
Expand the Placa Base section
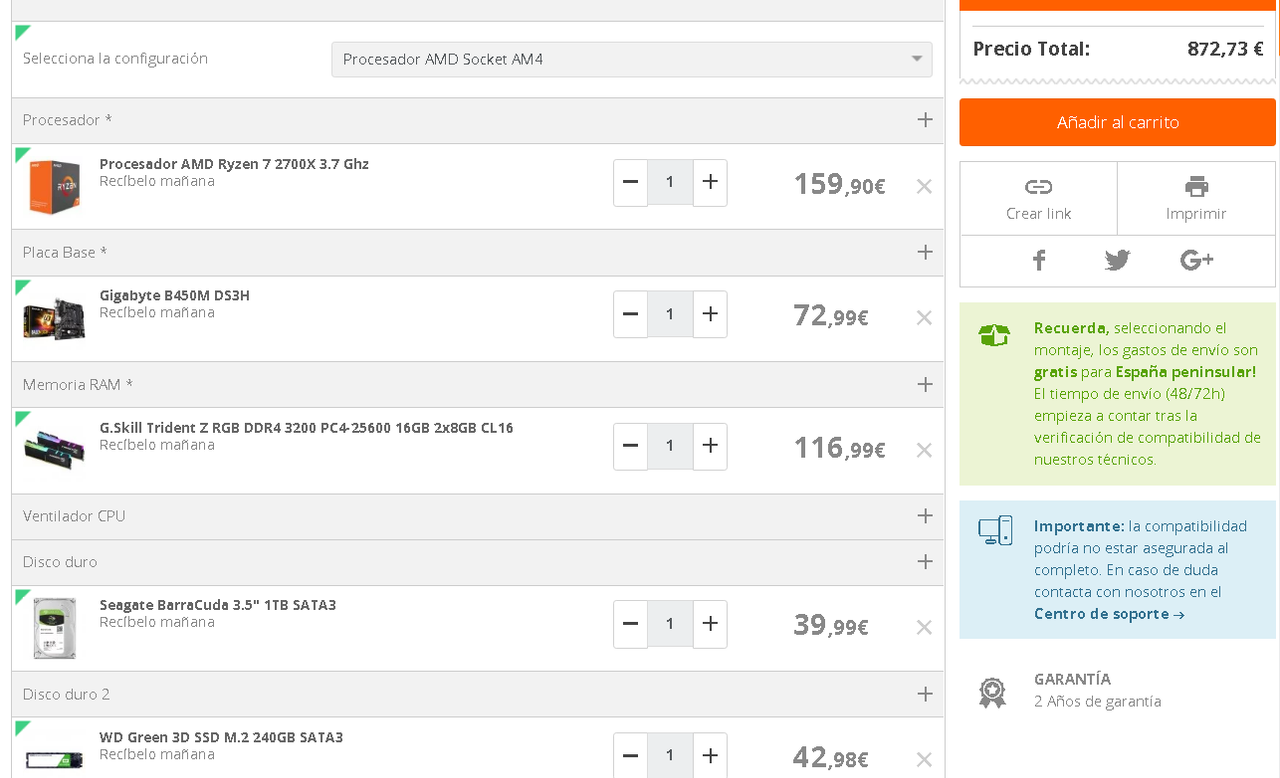(925, 252)
